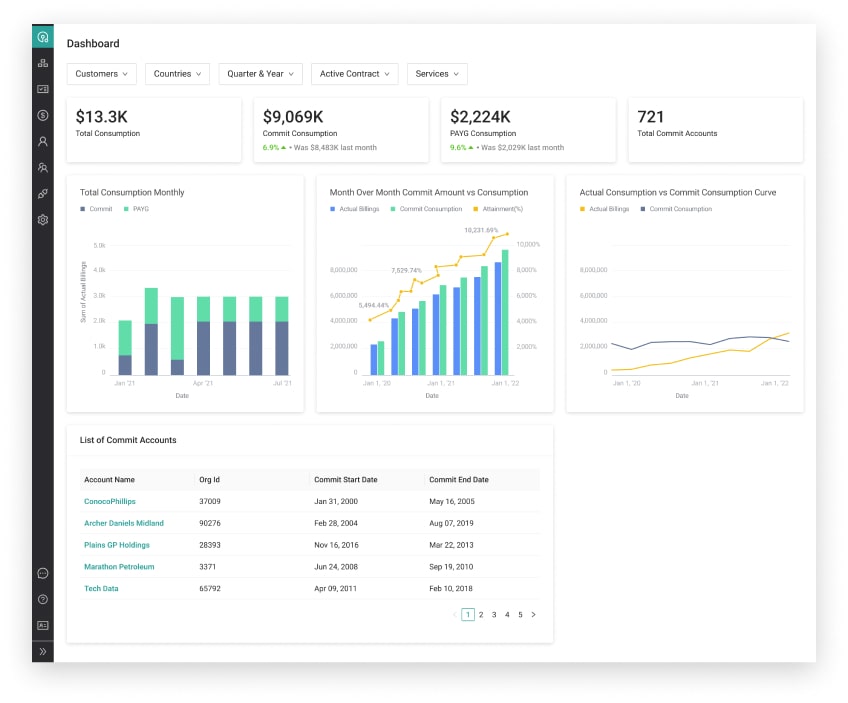848x703 pixels.
Task: Go to page 3 of accounts list
Action: (494, 615)
